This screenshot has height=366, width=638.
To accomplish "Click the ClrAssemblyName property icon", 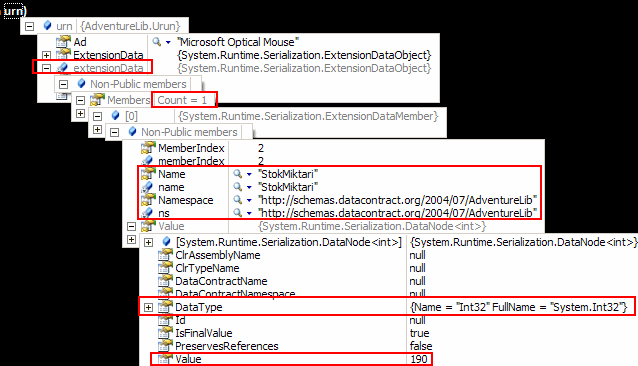I will tap(165, 255).
